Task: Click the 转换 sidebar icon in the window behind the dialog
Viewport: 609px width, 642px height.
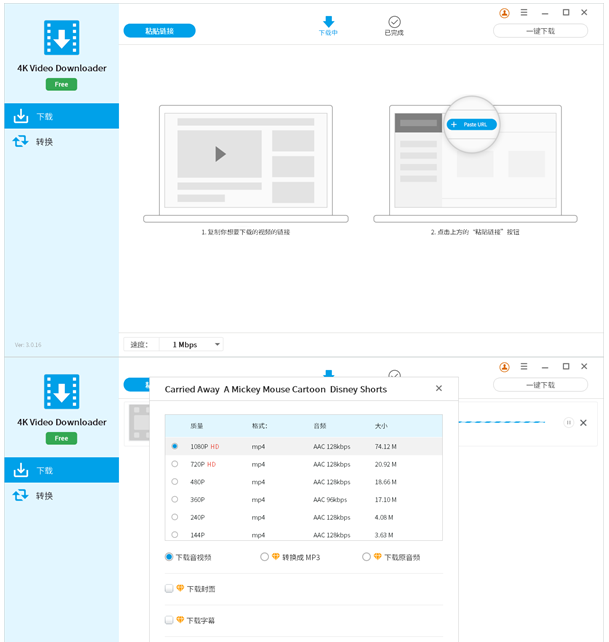Action: tap(20, 495)
